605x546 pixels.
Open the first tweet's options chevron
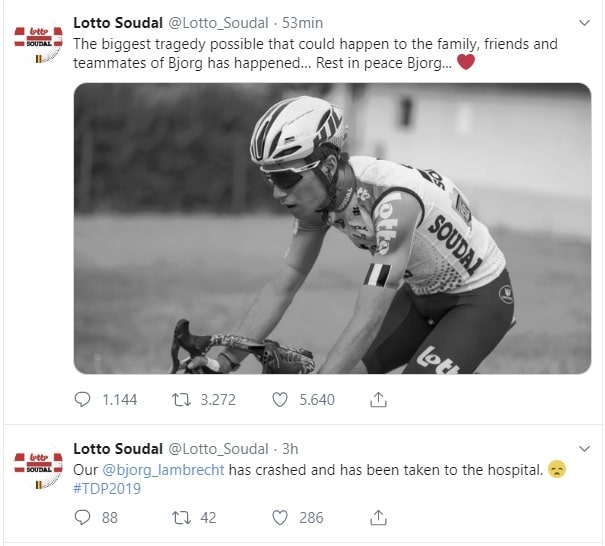click(x=585, y=22)
